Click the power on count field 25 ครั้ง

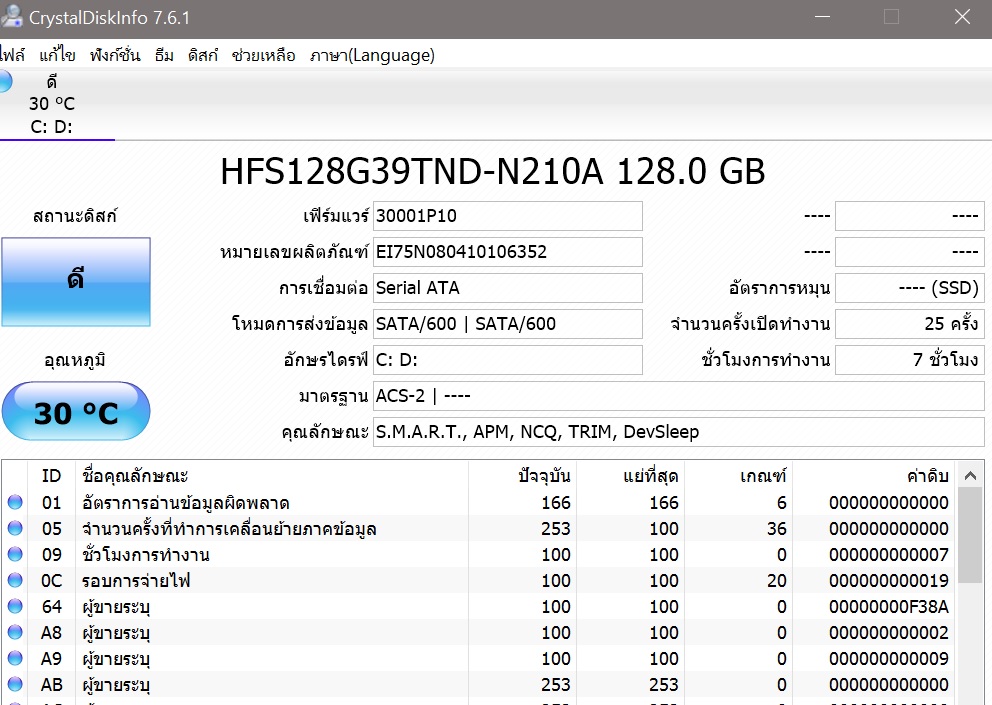point(910,324)
